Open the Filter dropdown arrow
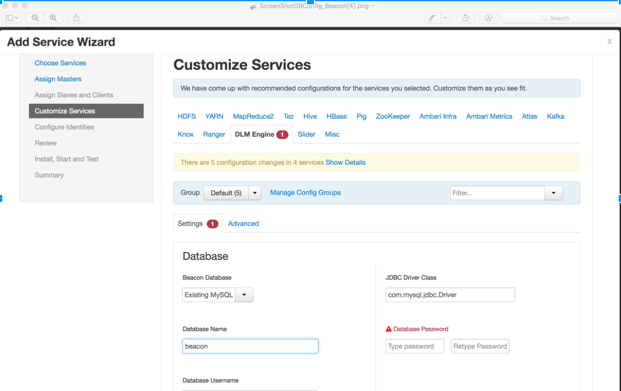621x391 pixels. pyautogui.click(x=553, y=193)
